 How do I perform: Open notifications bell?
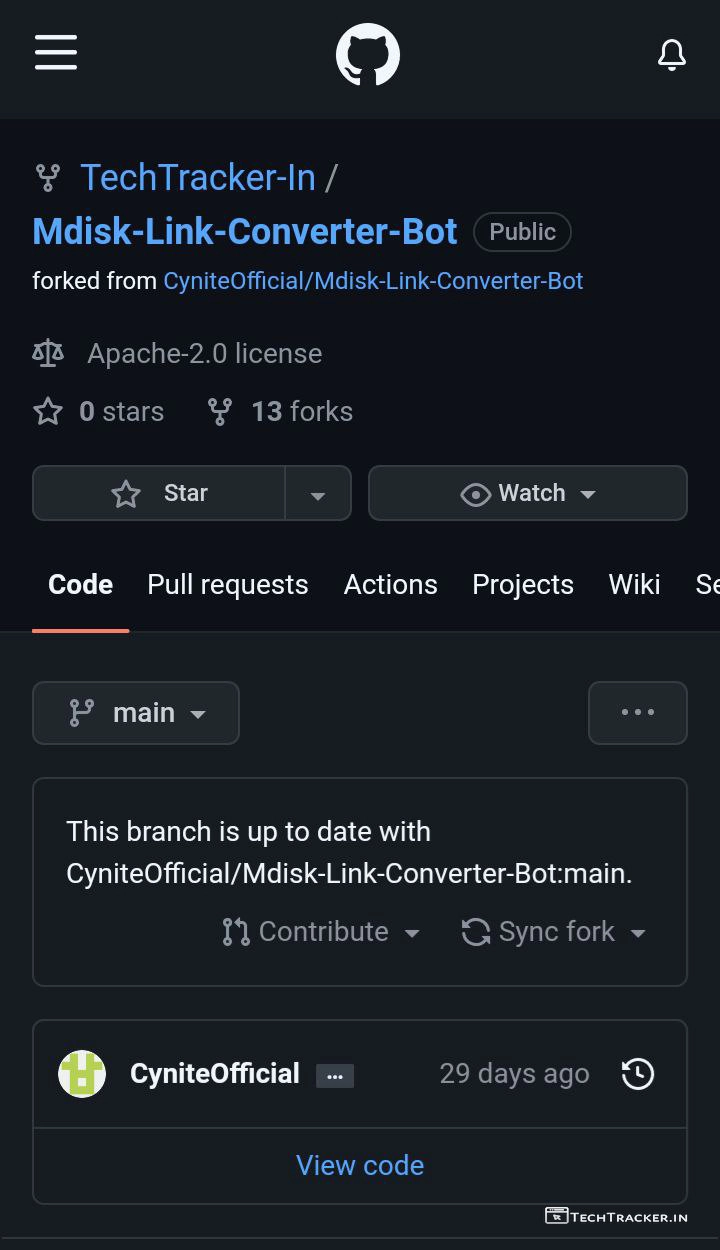point(672,55)
